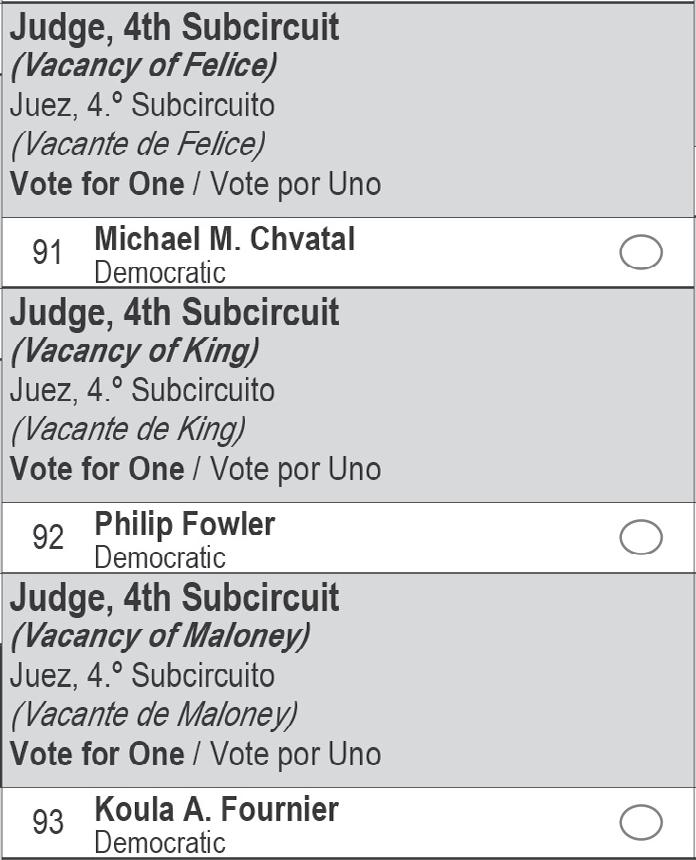The height and width of the screenshot is (860, 696).
Task: Select ballot number 92
Action: tap(47, 537)
